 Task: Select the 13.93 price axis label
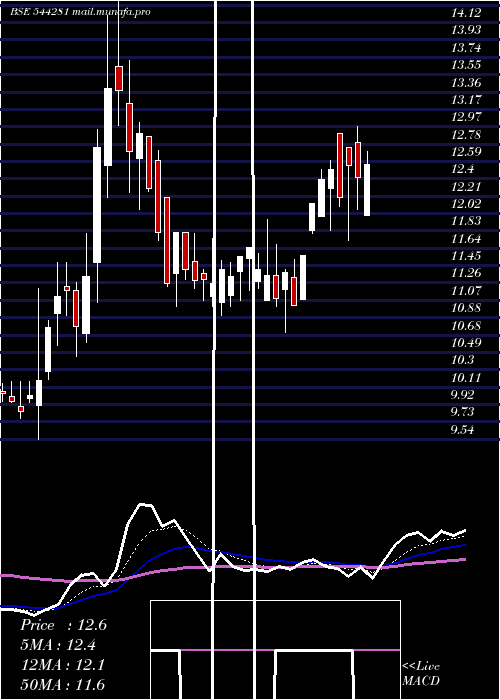point(466,30)
